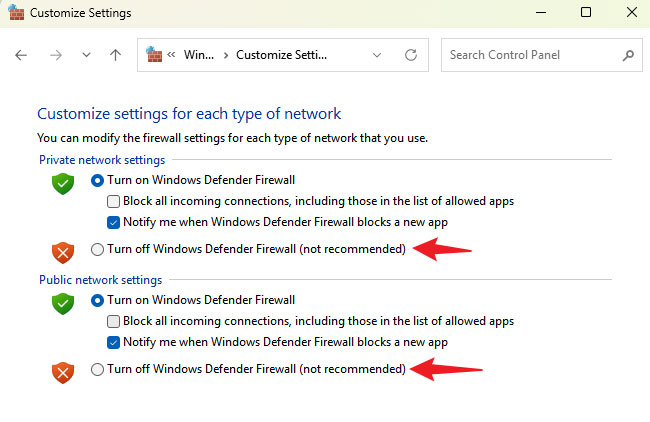Screen dimensions: 650x422
Task: Open the Win... breadcrumb item
Action: (199, 55)
